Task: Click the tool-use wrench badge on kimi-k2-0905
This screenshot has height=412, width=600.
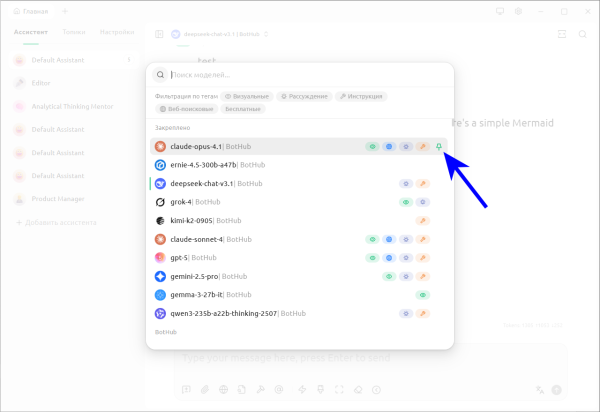Action: pyautogui.click(x=423, y=221)
